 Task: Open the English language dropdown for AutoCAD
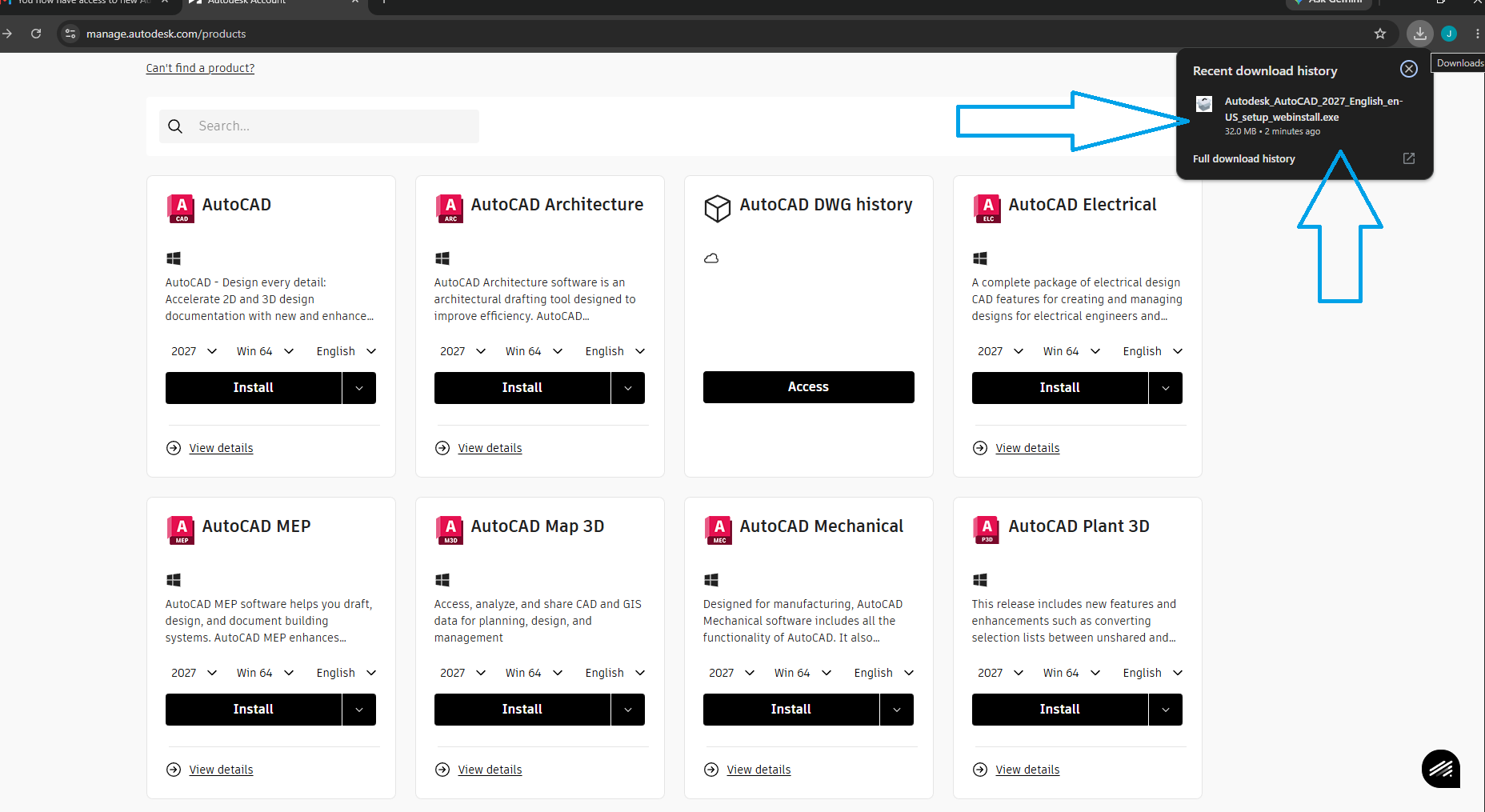[346, 351]
